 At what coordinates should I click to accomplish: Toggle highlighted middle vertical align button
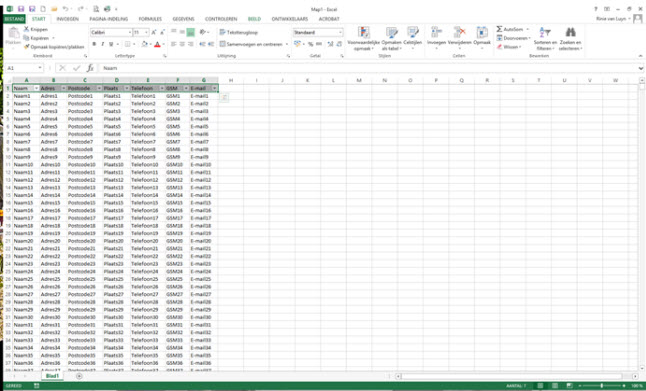pos(190,32)
